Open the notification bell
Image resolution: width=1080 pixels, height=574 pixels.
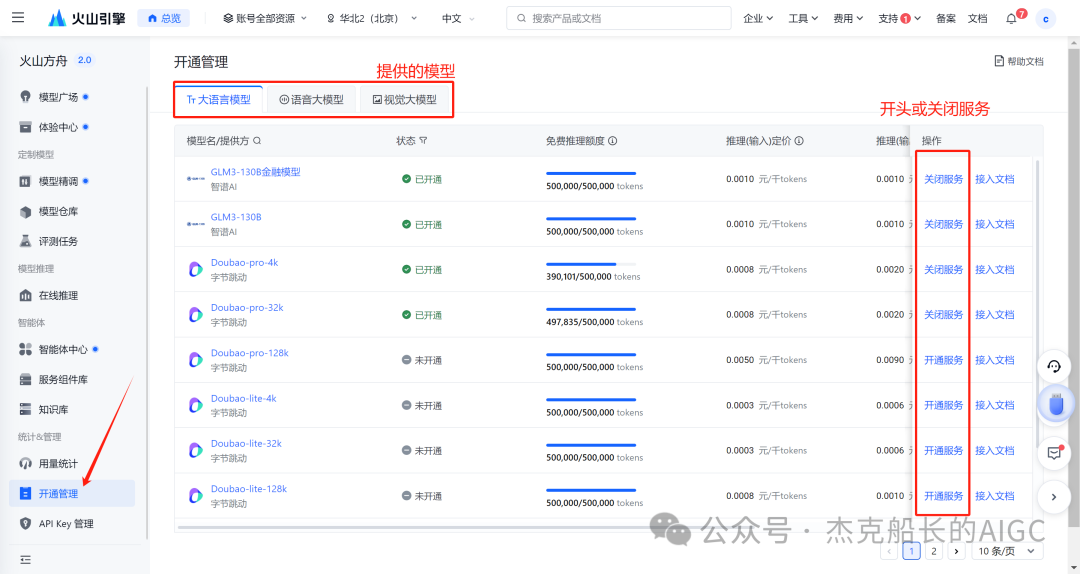point(1011,19)
